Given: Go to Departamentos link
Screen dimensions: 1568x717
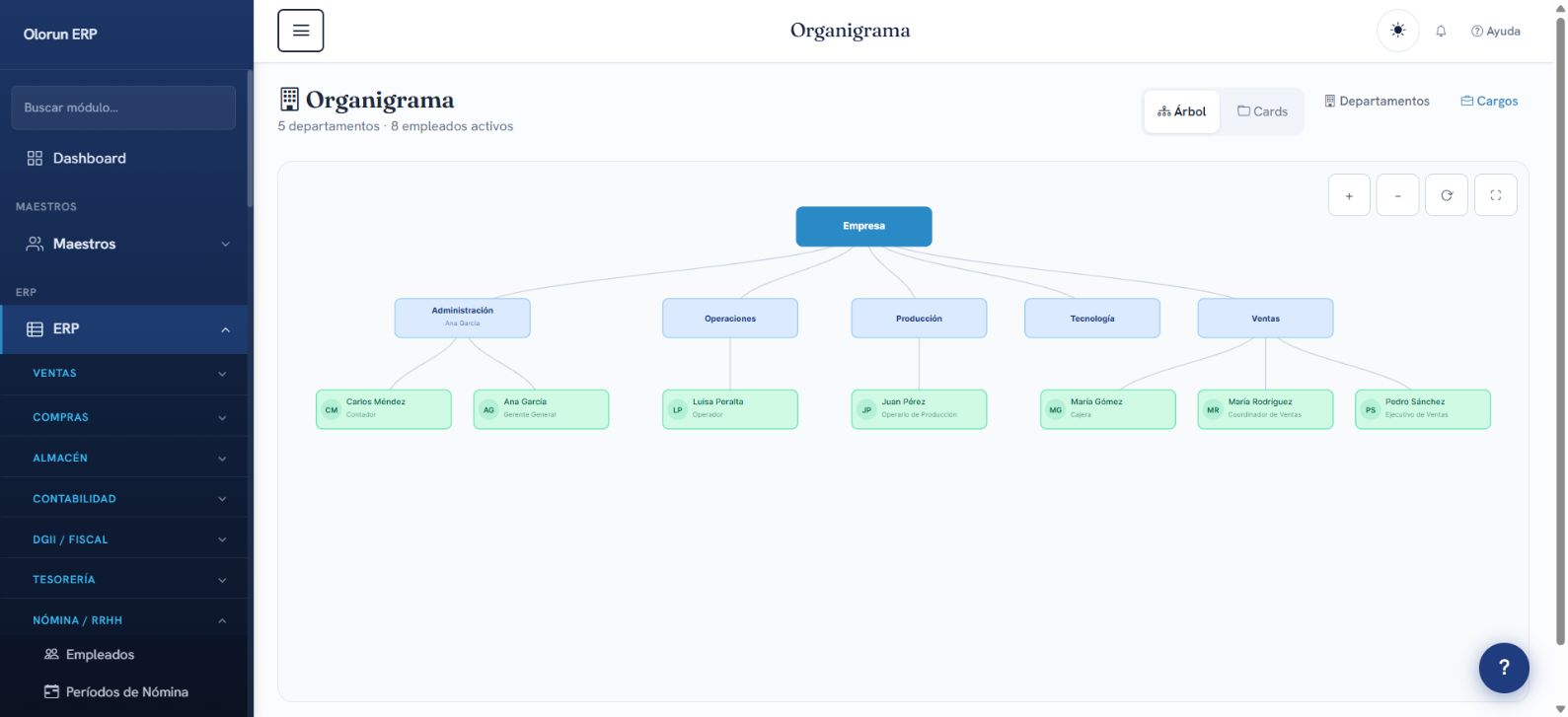Looking at the screenshot, I should [1377, 101].
